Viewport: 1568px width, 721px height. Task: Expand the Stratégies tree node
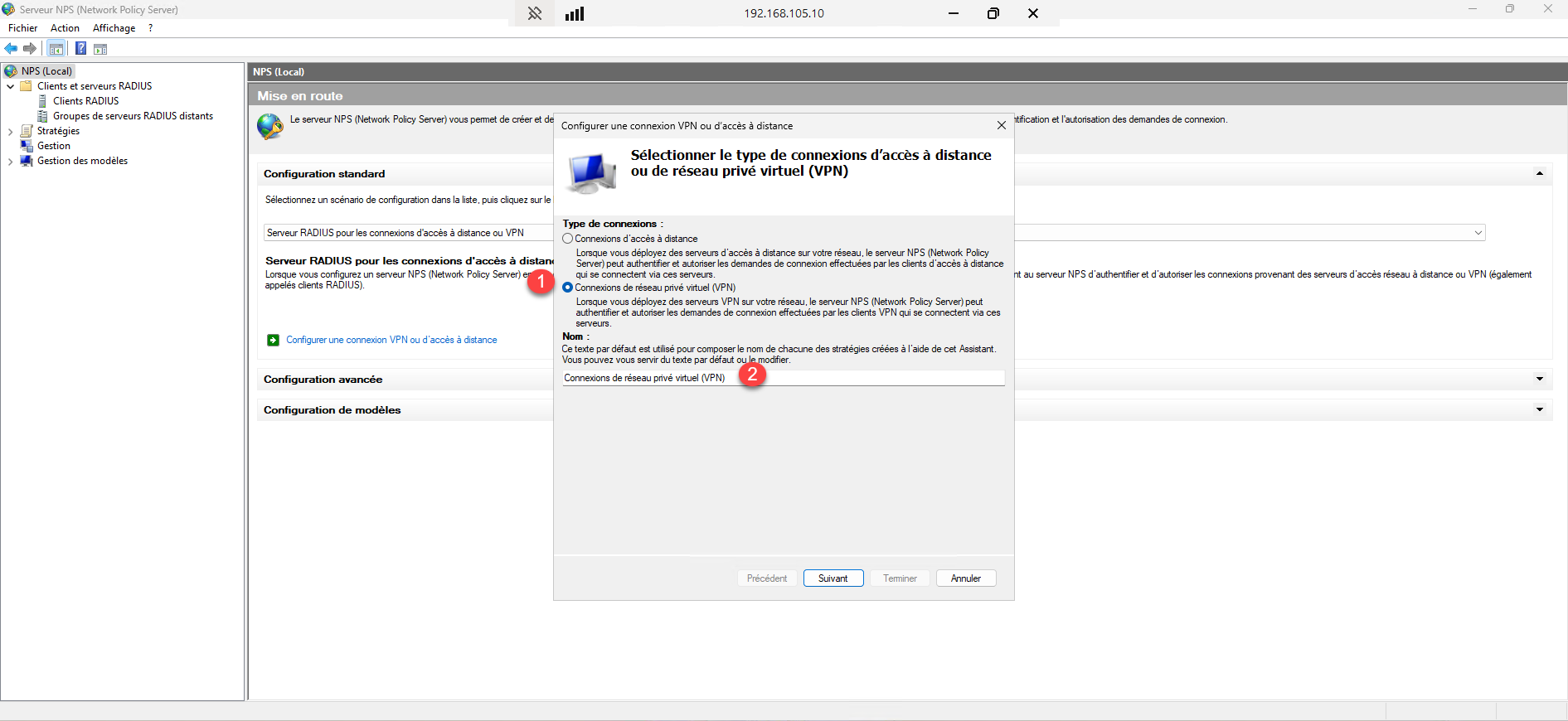[10, 132]
